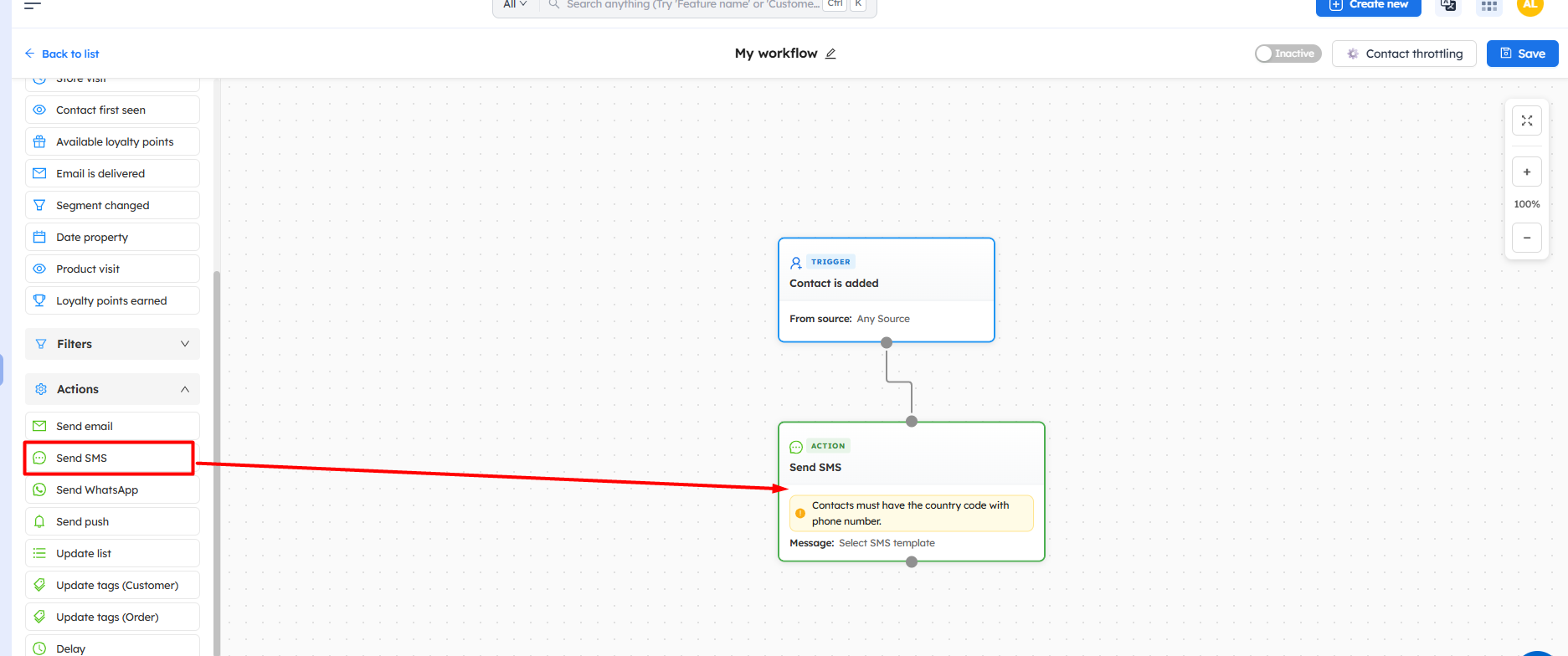
Task: Select the Send WhatsApp action
Action: (112, 490)
